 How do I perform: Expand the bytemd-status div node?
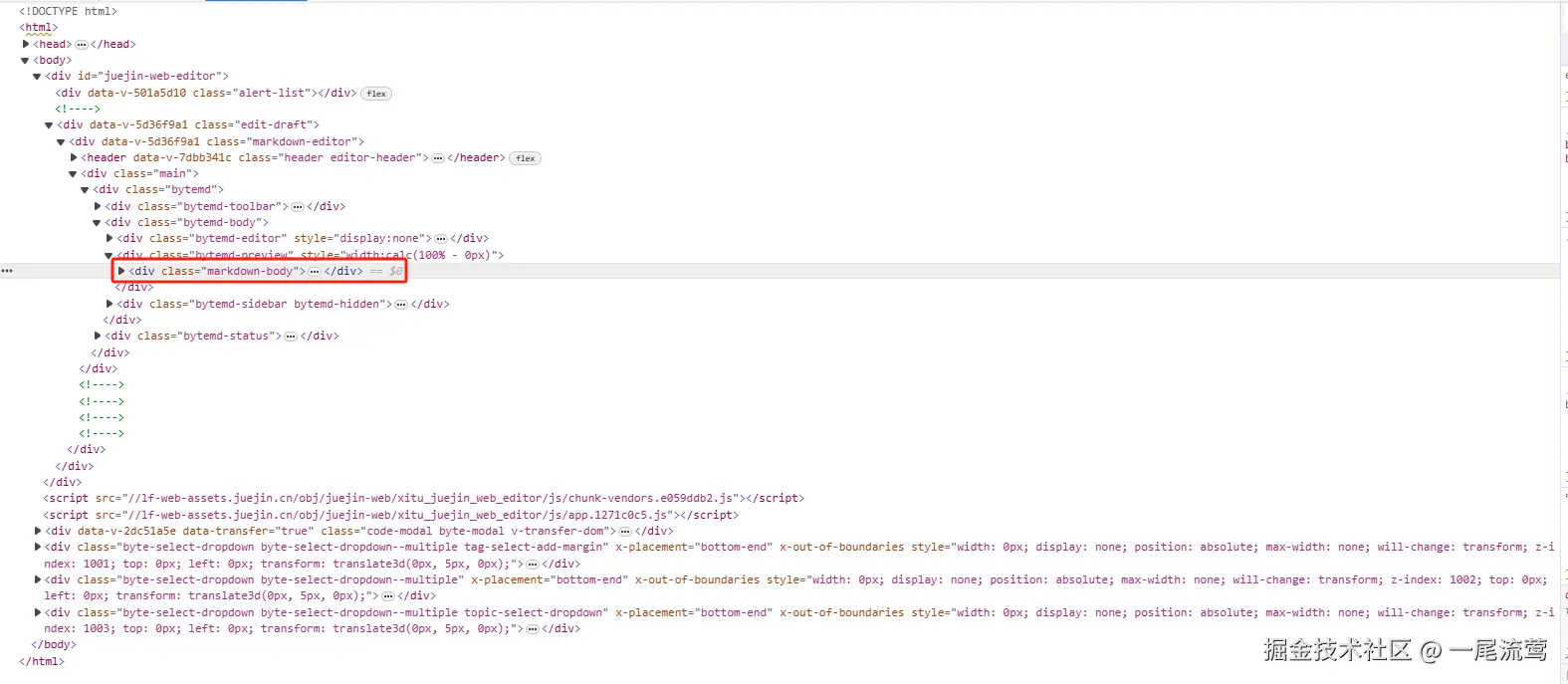point(97,336)
